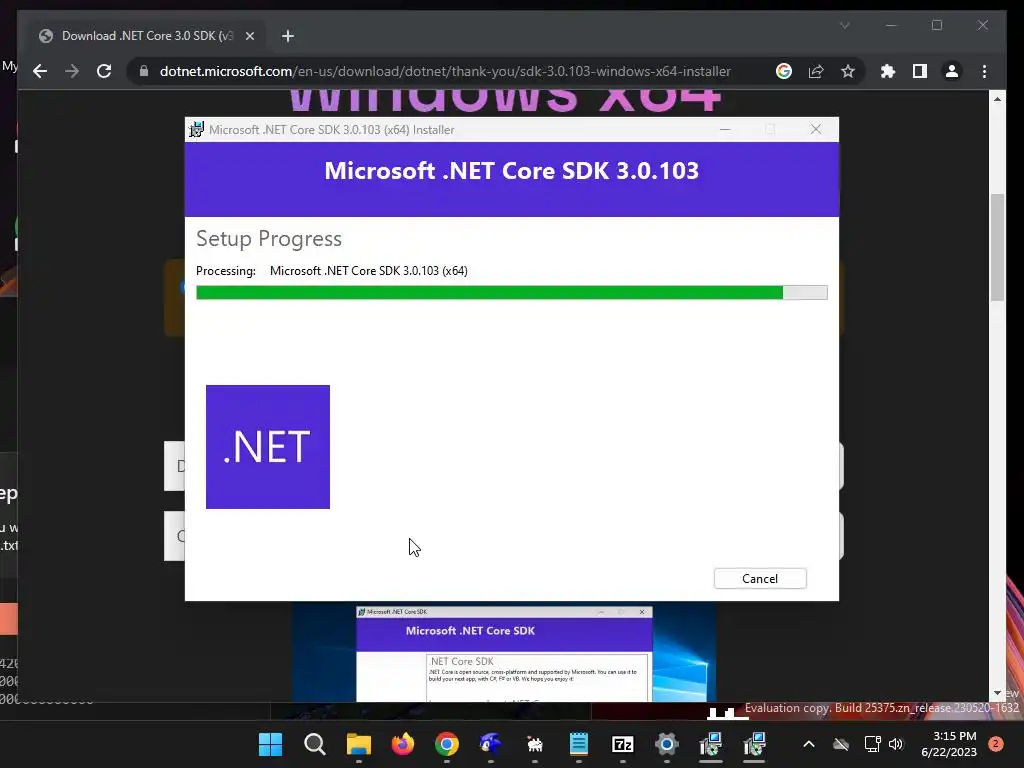Image resolution: width=1024 pixels, height=768 pixels.
Task: Toggle the Chrome side panel
Action: (x=920, y=71)
